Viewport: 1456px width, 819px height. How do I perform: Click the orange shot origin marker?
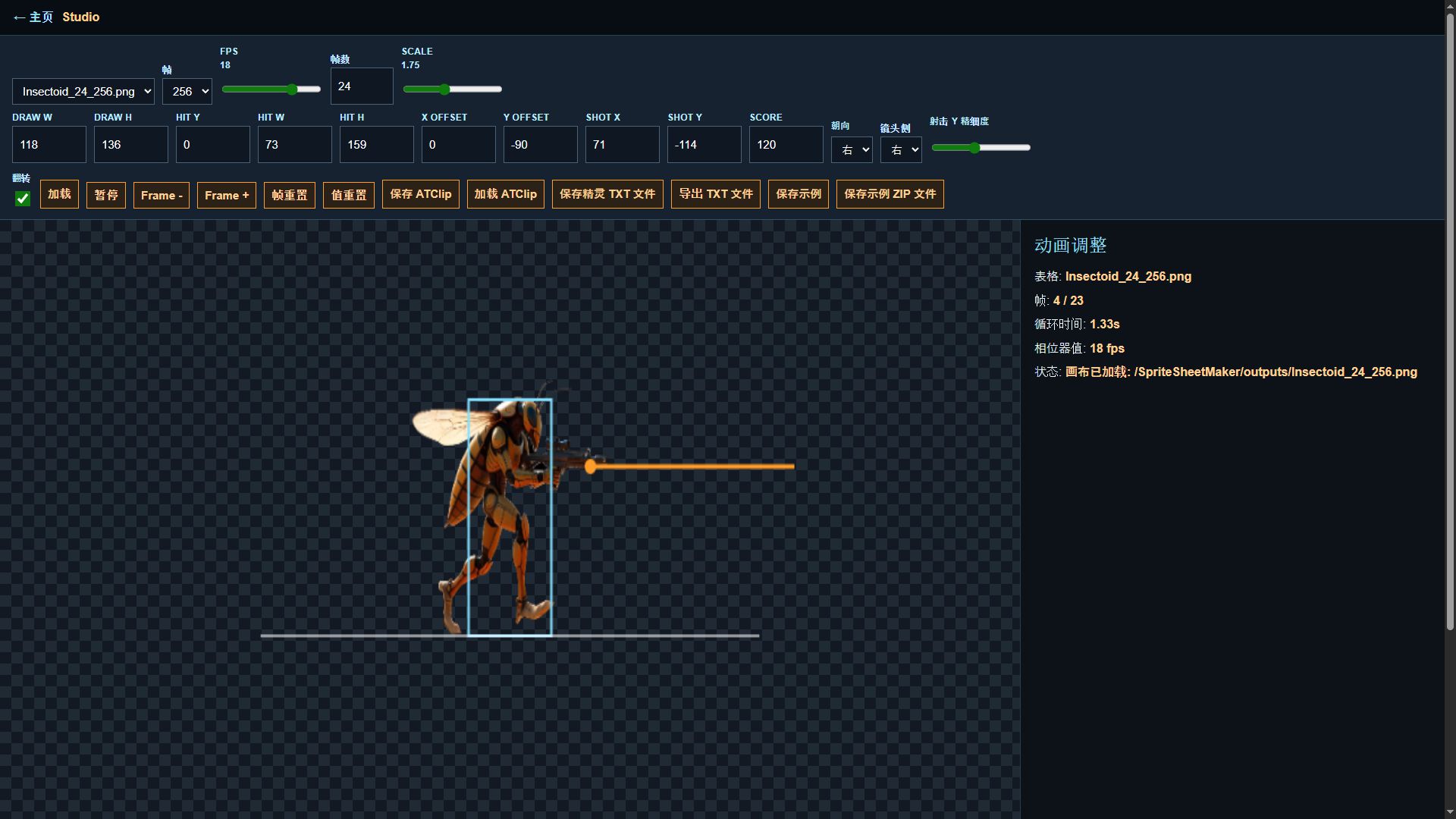[591, 467]
